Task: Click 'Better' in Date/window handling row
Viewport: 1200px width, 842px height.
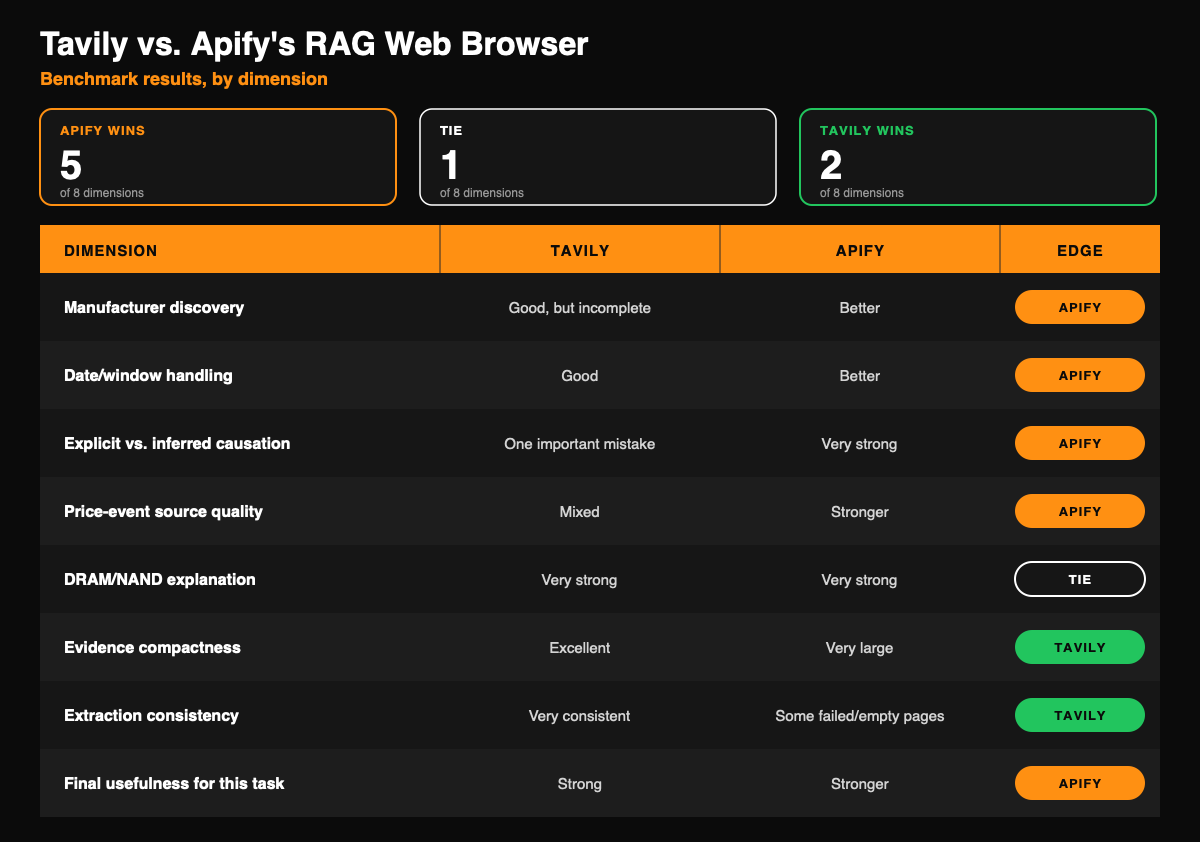Action: click(x=860, y=376)
